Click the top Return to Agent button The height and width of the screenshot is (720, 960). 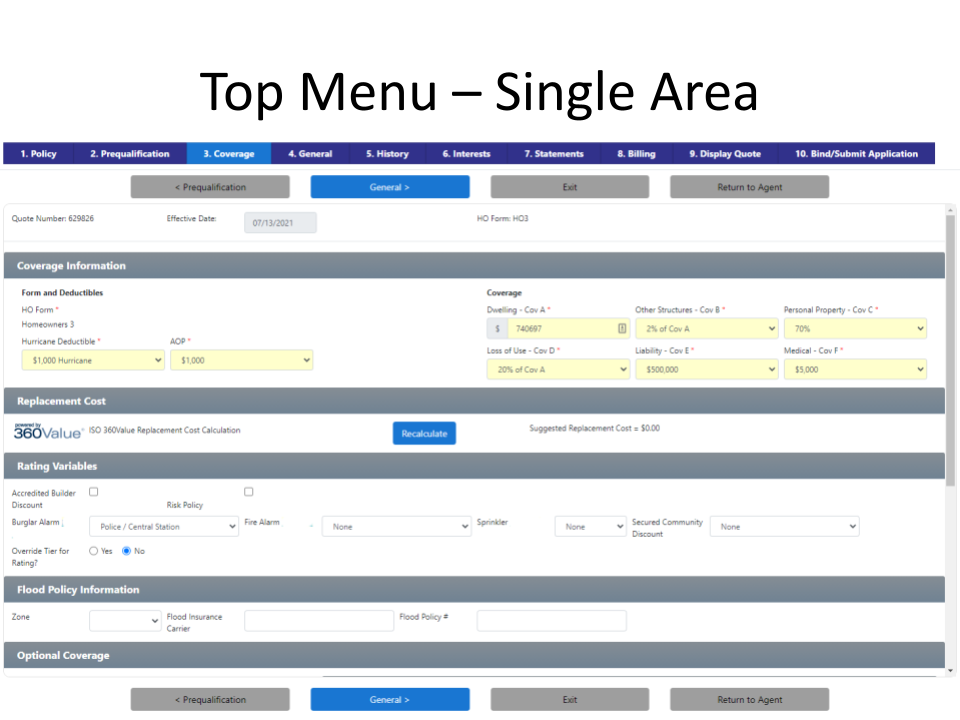tap(749, 187)
